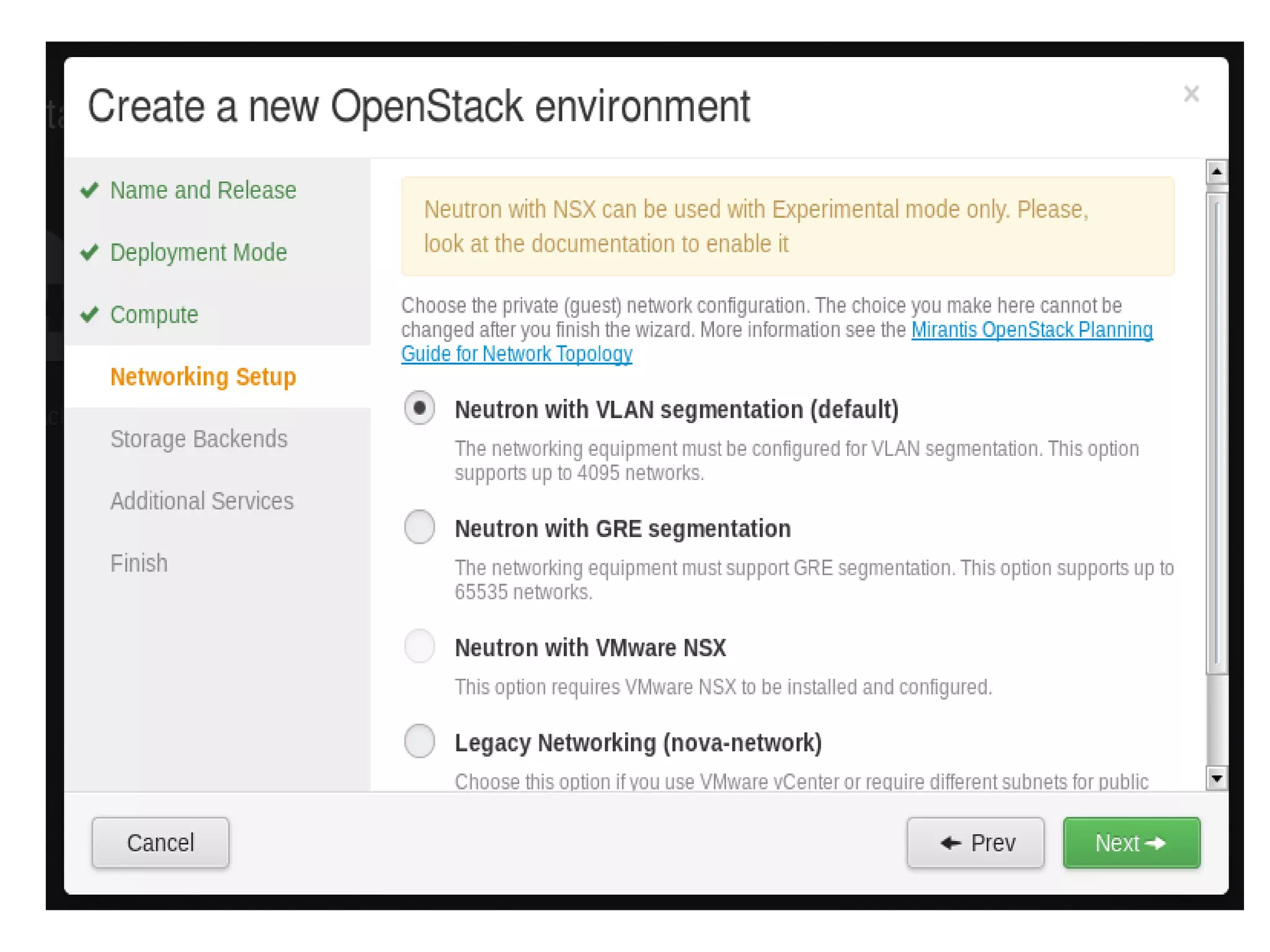Open the Deployment Mode step
This screenshot has width=1270, height=952.
[198, 252]
